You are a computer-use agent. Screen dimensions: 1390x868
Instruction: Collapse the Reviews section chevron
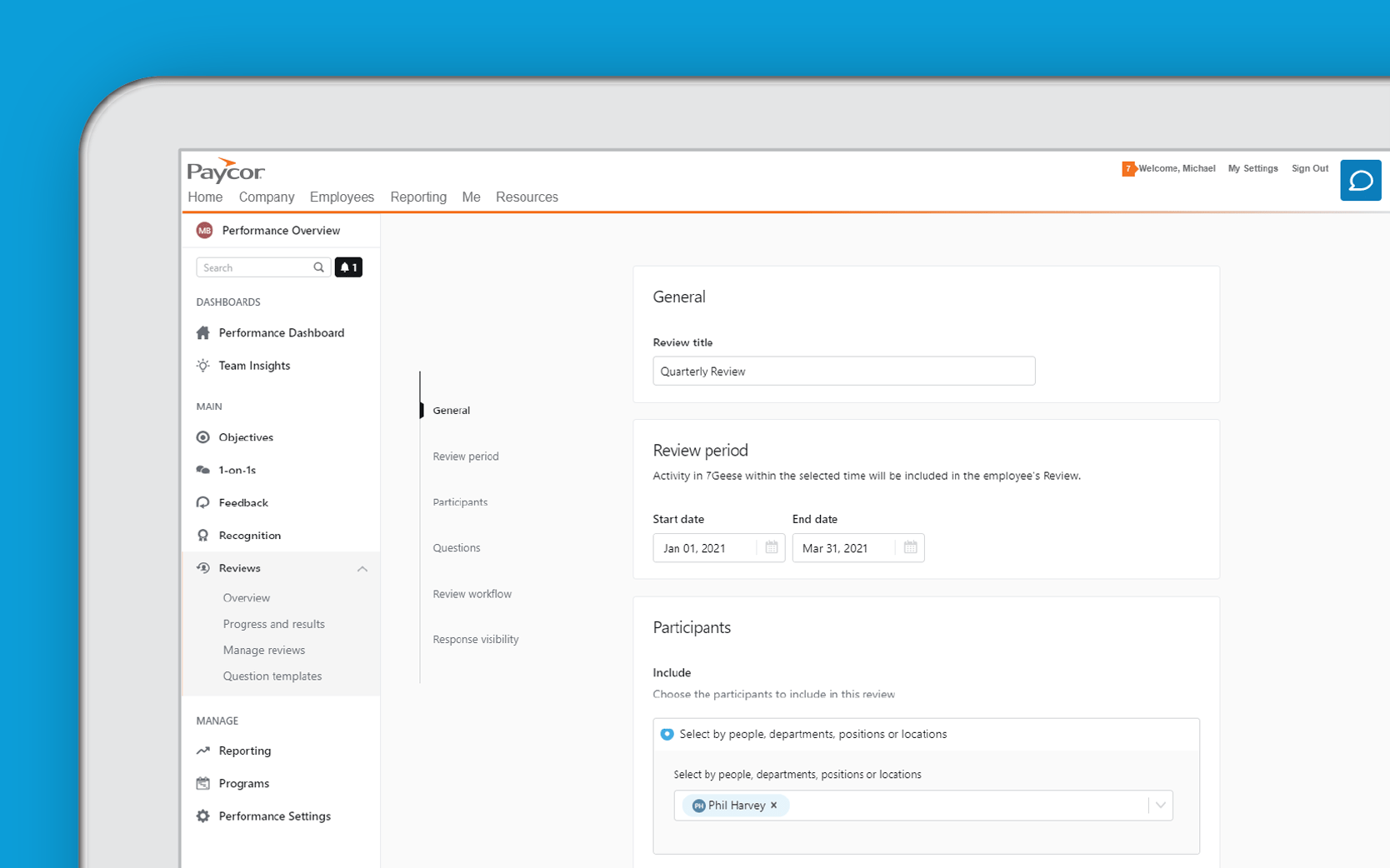coord(362,569)
